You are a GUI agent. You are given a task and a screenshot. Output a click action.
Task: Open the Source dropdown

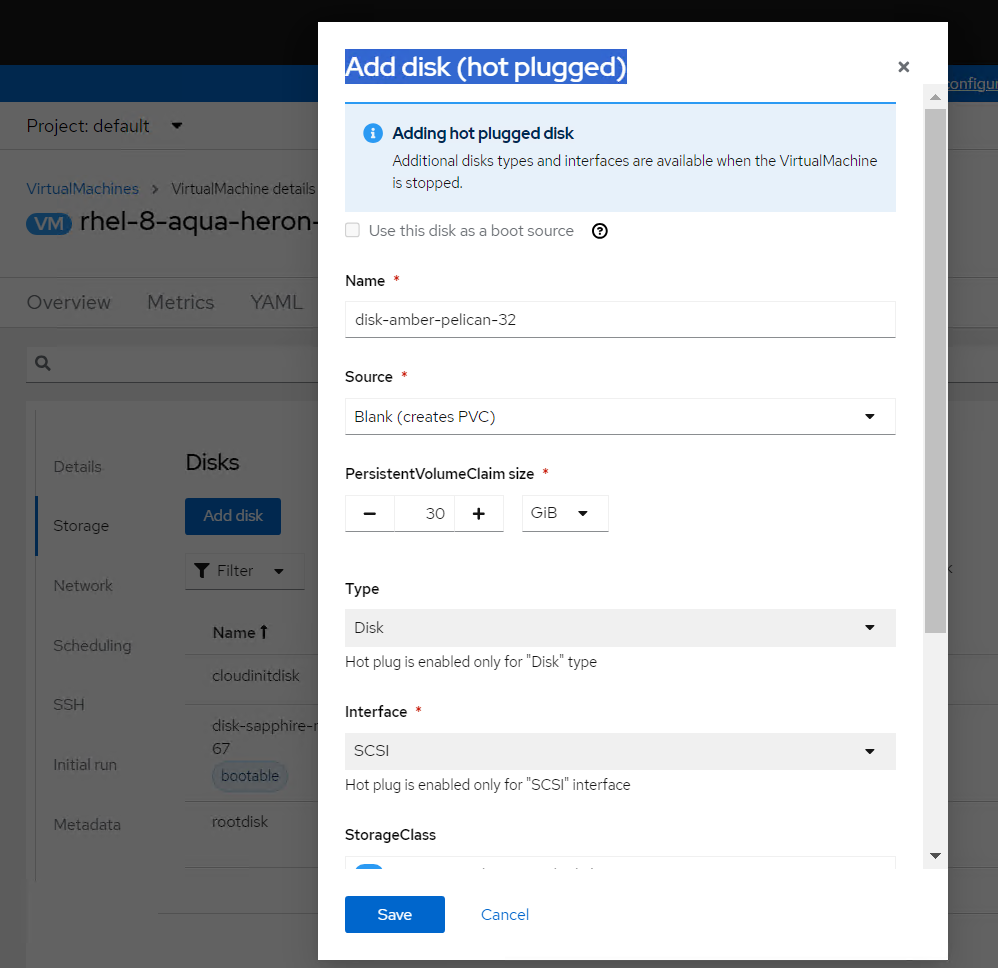pos(620,417)
